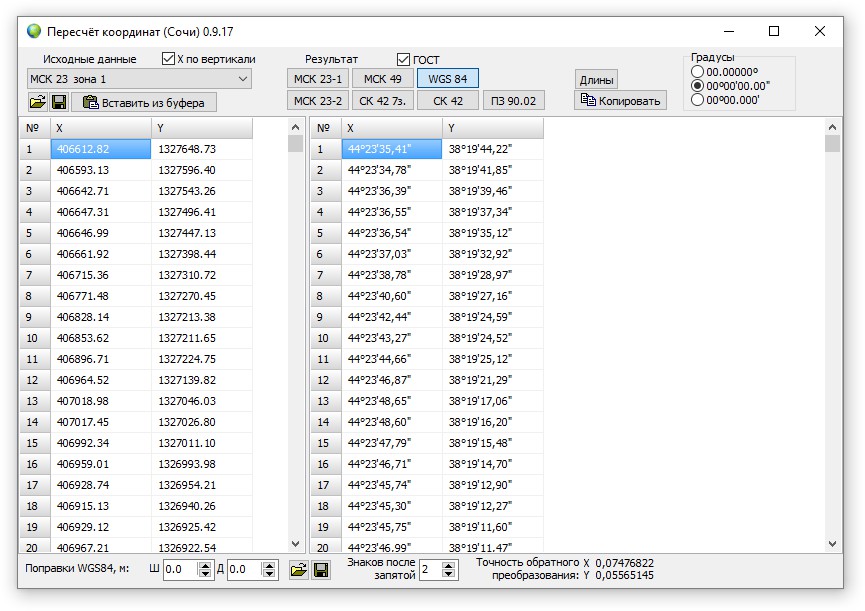Select row 16 header in result table
This screenshot has height=611, width=865.
(326, 464)
